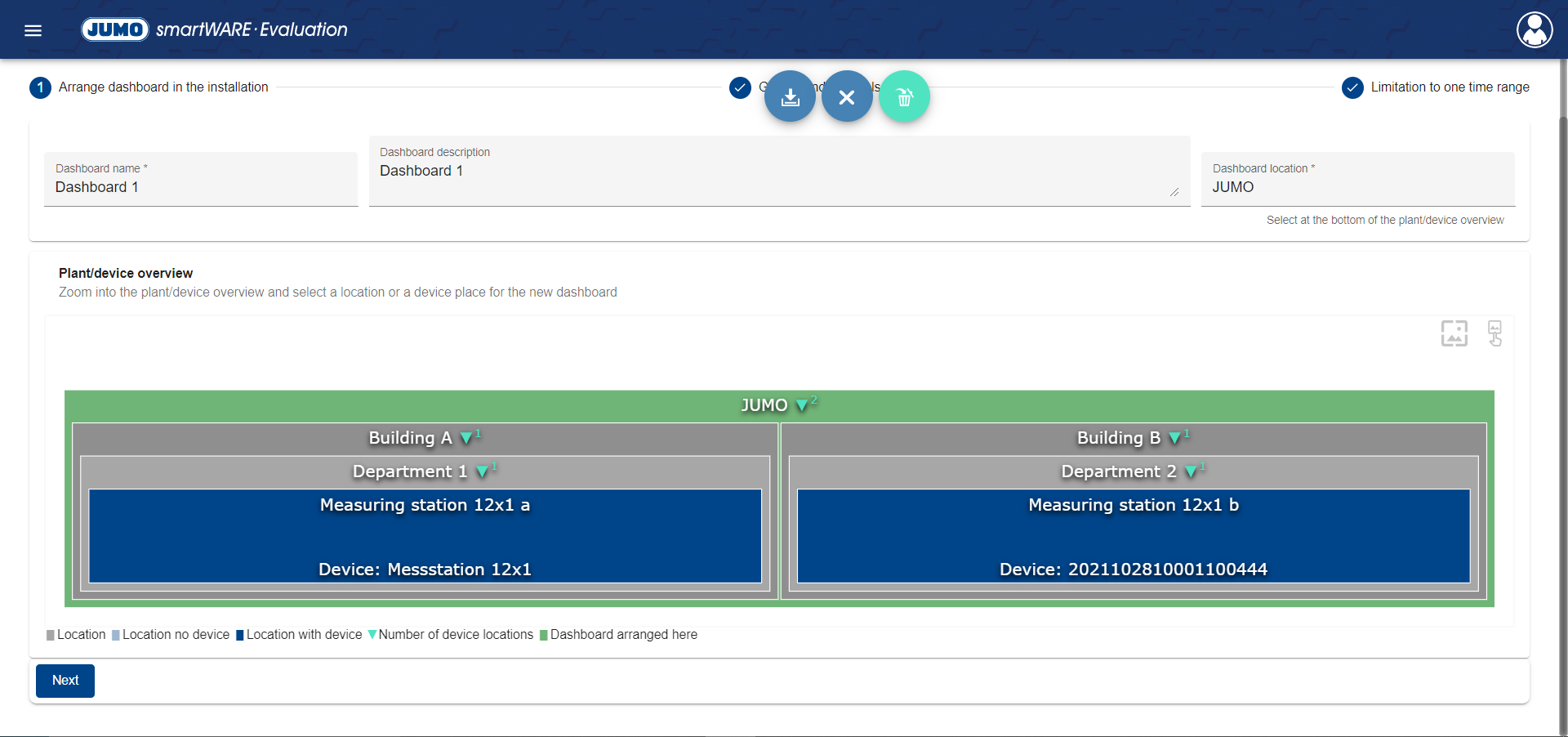
Task: Click the touch-select icon in overview
Action: point(1494,333)
